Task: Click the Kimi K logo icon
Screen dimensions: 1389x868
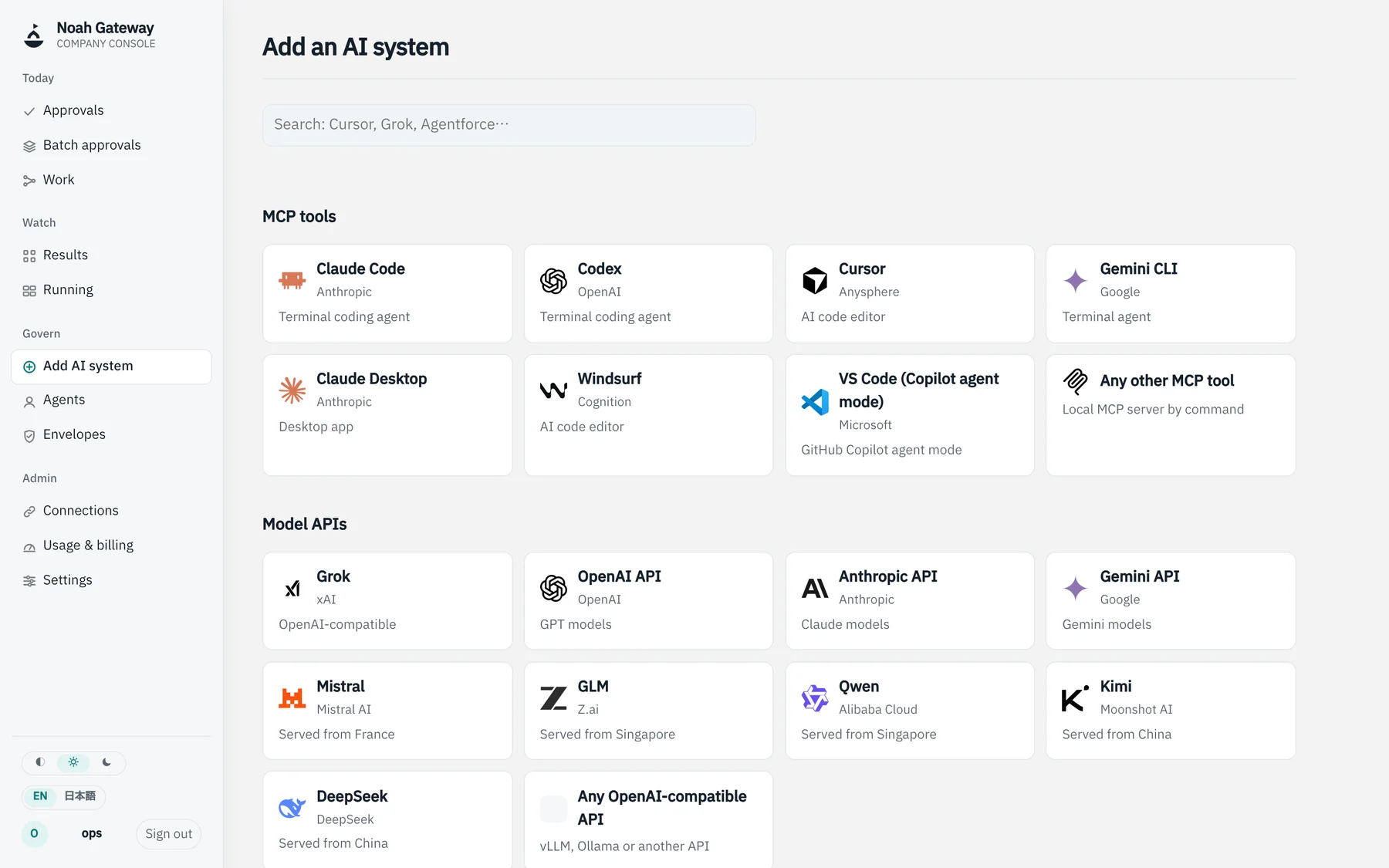Action: pyautogui.click(x=1076, y=698)
